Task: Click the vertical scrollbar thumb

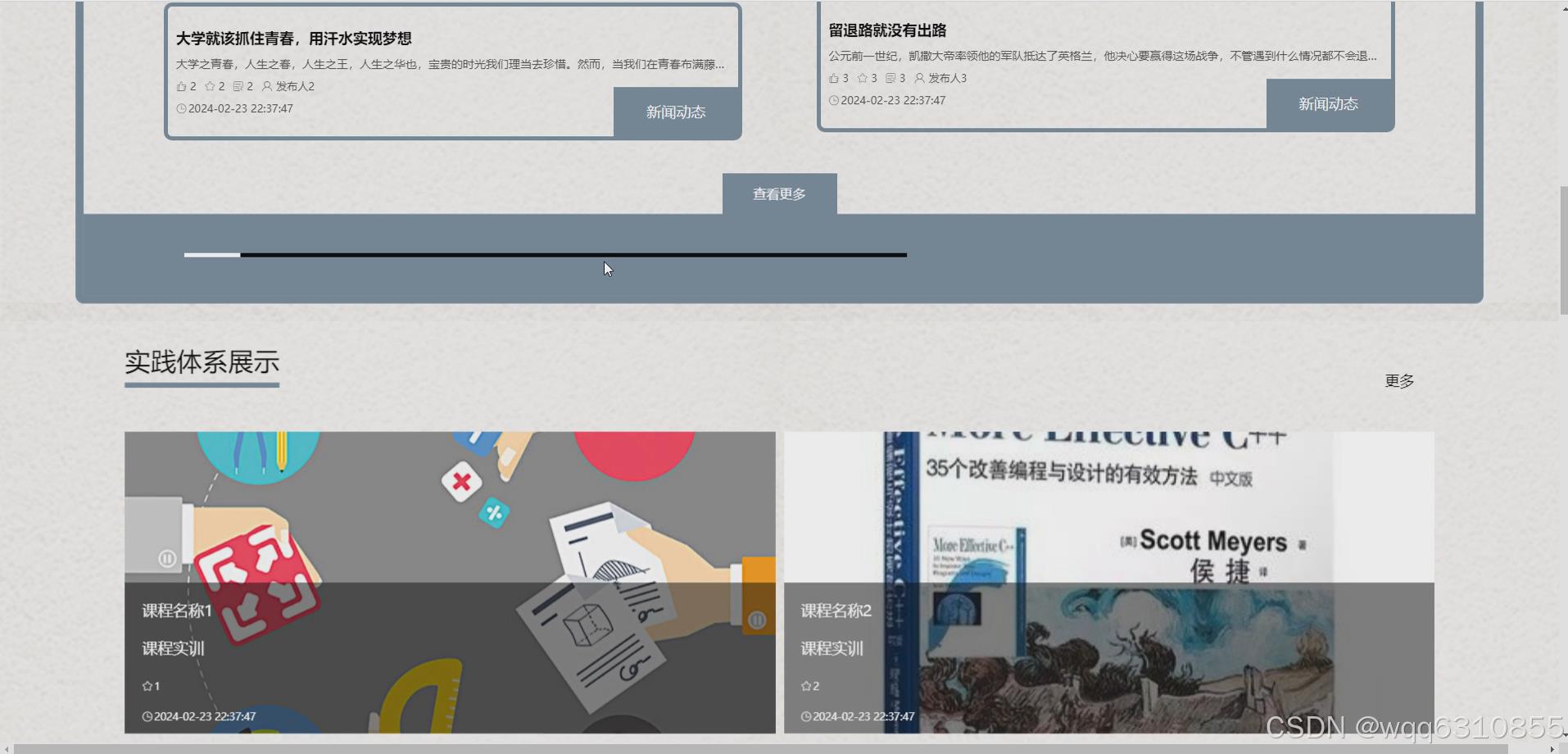Action: (x=1563, y=250)
